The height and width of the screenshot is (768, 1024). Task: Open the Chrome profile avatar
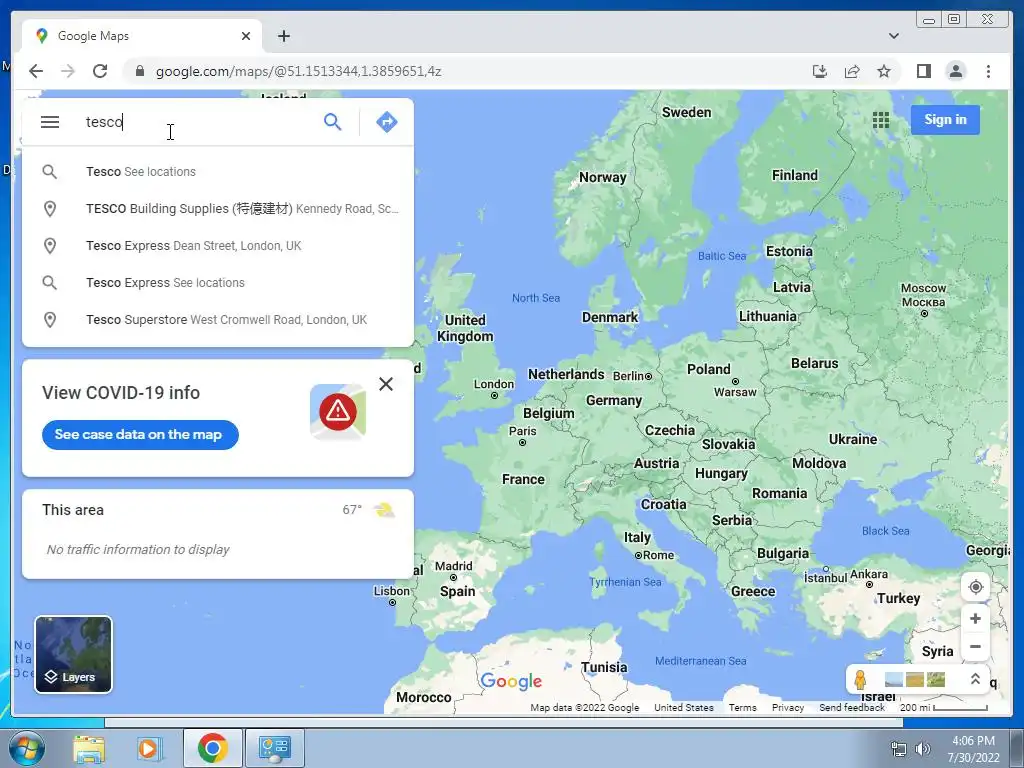pyautogui.click(x=955, y=71)
